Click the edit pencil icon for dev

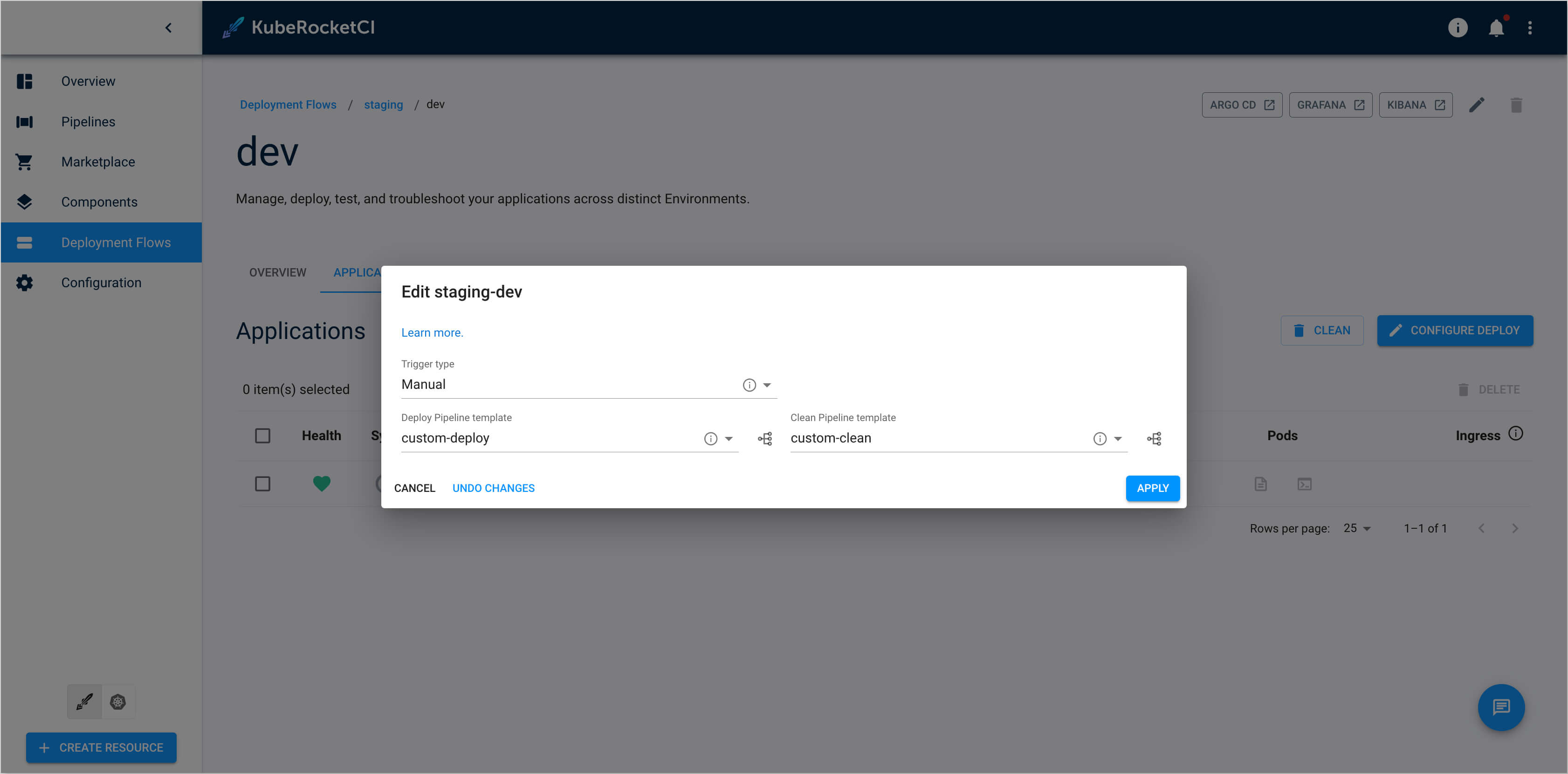coord(1478,104)
